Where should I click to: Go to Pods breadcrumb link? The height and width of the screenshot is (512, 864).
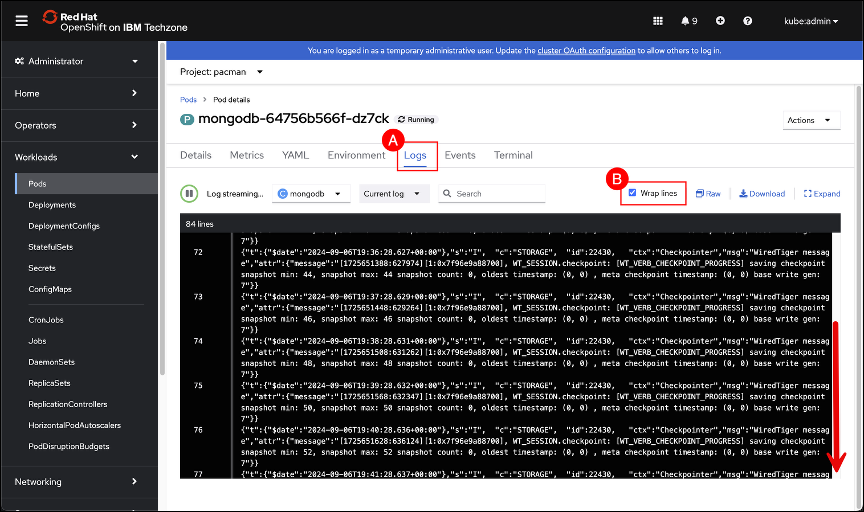(188, 100)
